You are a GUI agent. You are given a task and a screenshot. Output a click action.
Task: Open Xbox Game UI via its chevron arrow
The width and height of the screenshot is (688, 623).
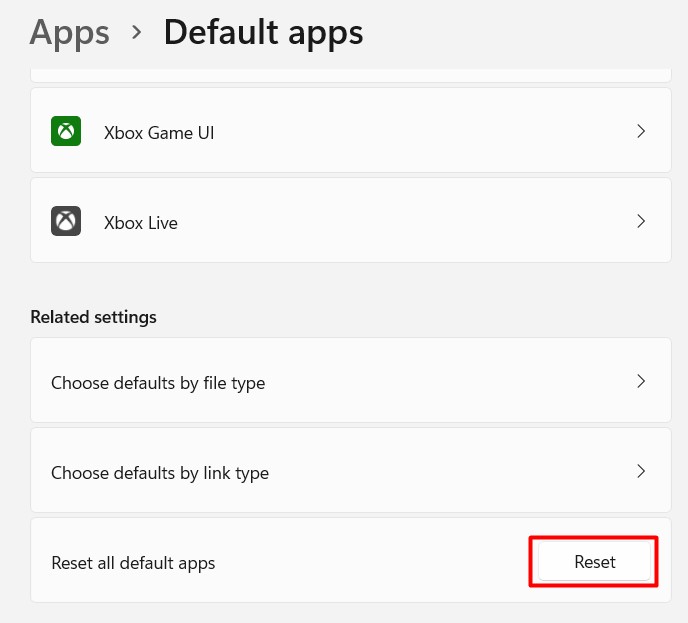coord(641,131)
